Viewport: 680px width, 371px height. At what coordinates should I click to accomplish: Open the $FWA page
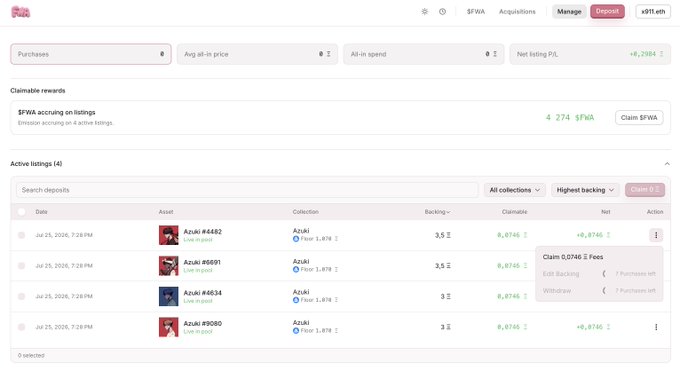point(476,12)
